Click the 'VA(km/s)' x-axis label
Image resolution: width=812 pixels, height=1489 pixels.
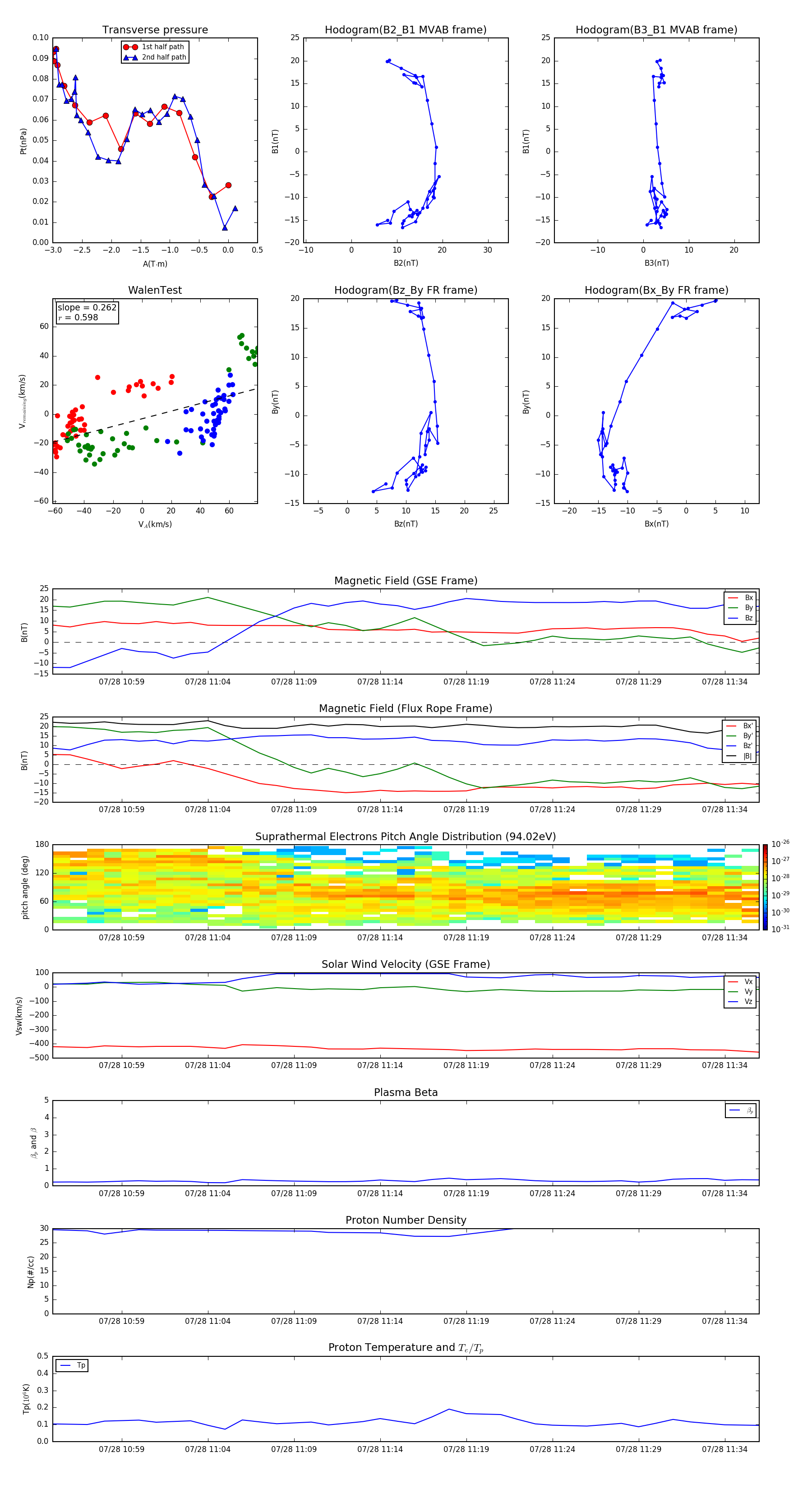click(x=155, y=524)
